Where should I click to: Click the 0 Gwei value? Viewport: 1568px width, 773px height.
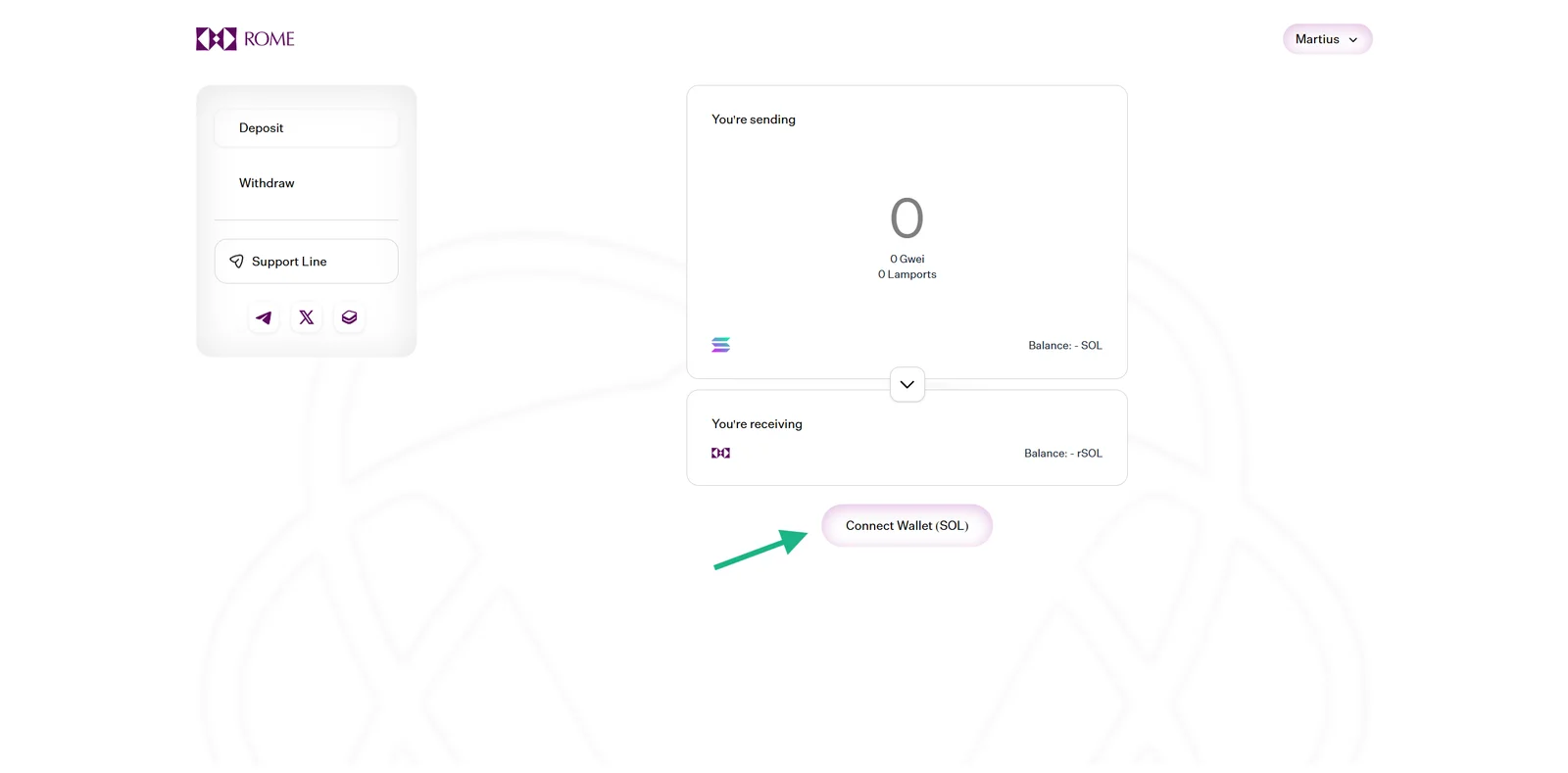(907, 260)
